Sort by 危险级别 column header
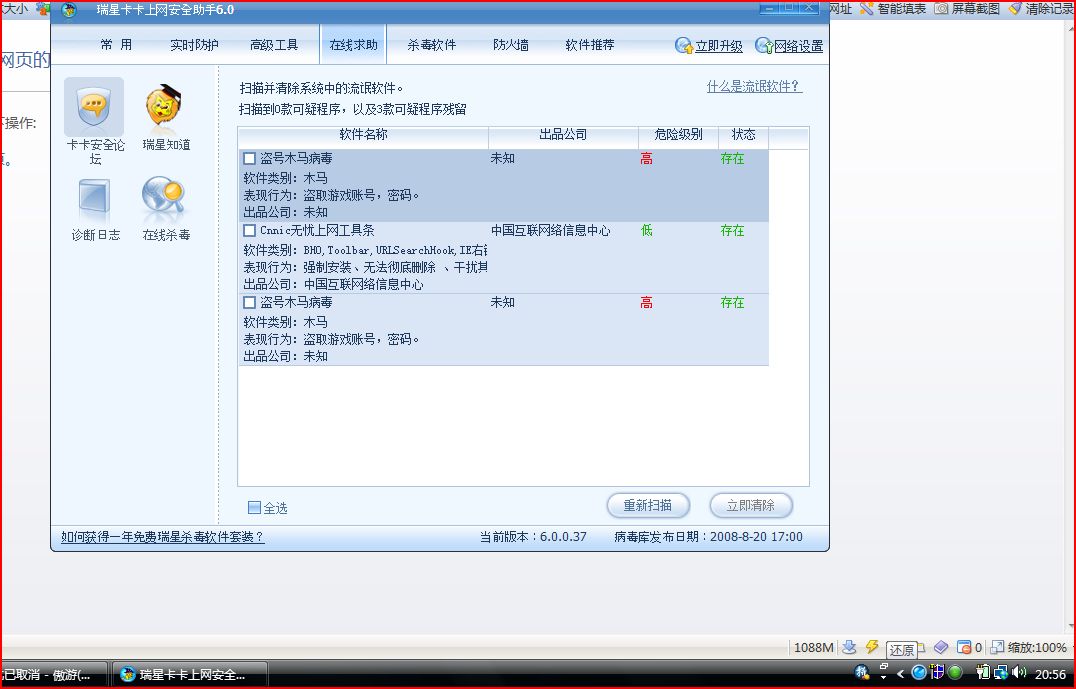This screenshot has height=689, width=1076. (678, 135)
